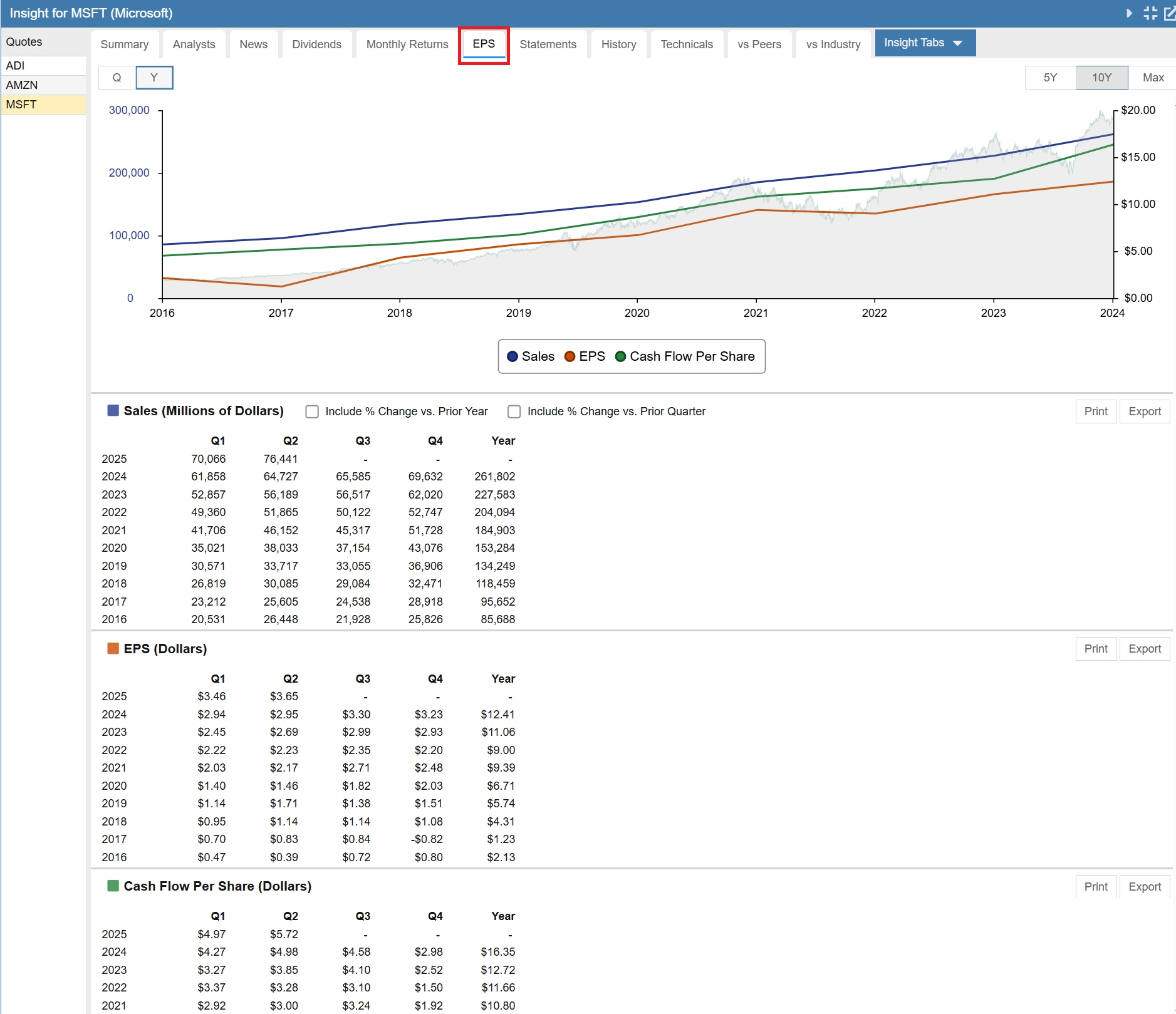The image size is (1176, 1014).
Task: Click the Sales table blue square marker
Action: coord(113,411)
